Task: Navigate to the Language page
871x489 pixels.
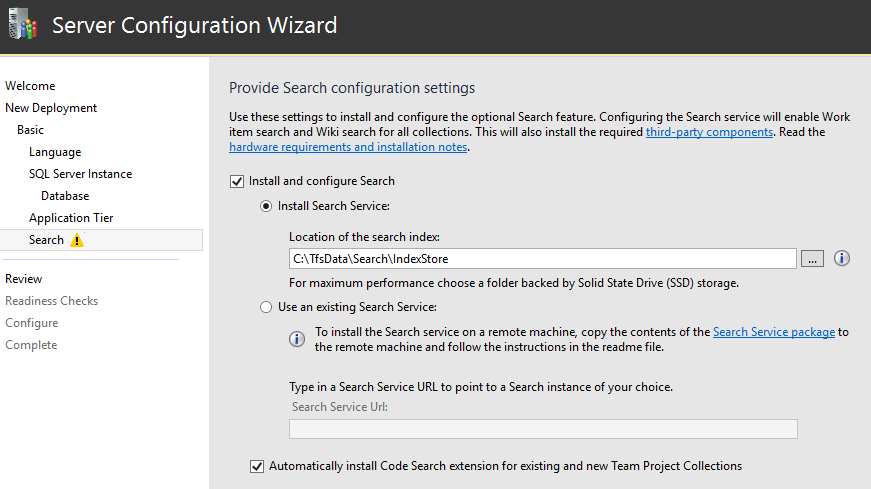Action: point(55,152)
